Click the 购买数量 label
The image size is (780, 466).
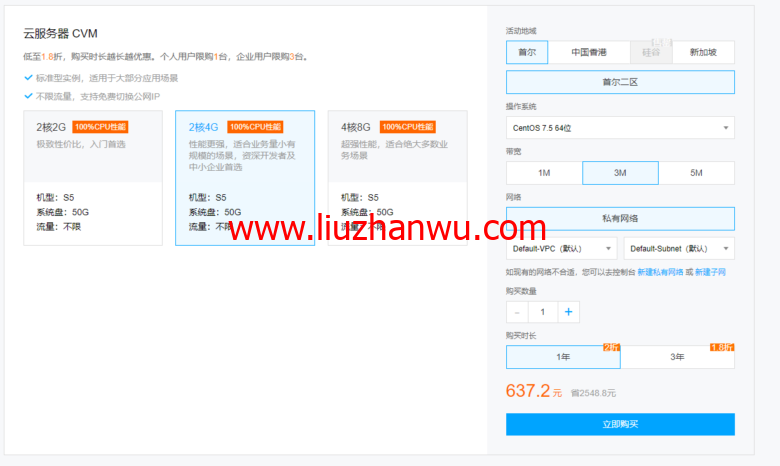(x=521, y=291)
